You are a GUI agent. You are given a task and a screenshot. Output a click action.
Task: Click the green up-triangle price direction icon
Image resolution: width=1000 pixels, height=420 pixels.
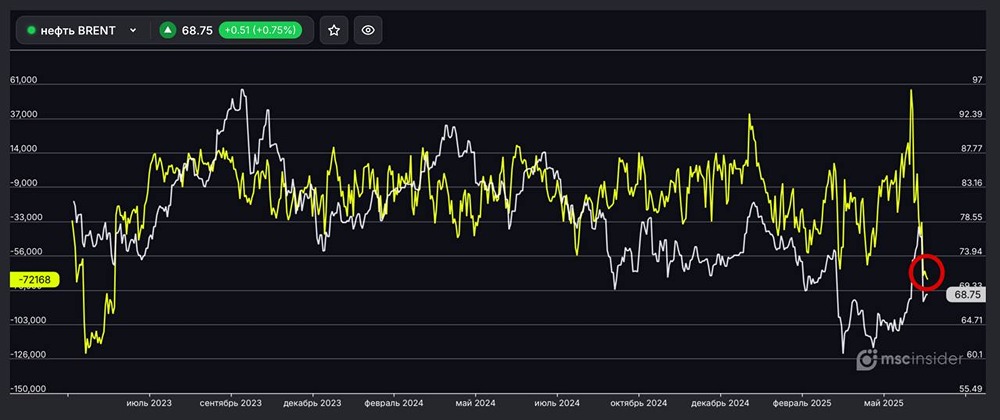pos(168,30)
